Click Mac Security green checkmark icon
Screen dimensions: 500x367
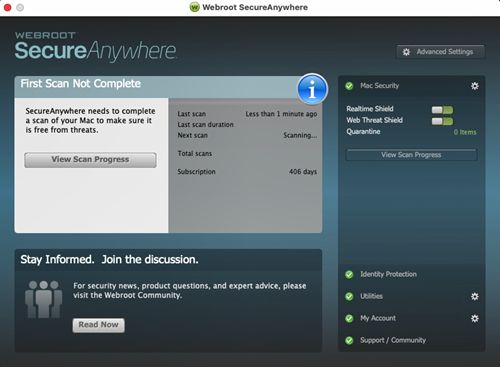(349, 86)
